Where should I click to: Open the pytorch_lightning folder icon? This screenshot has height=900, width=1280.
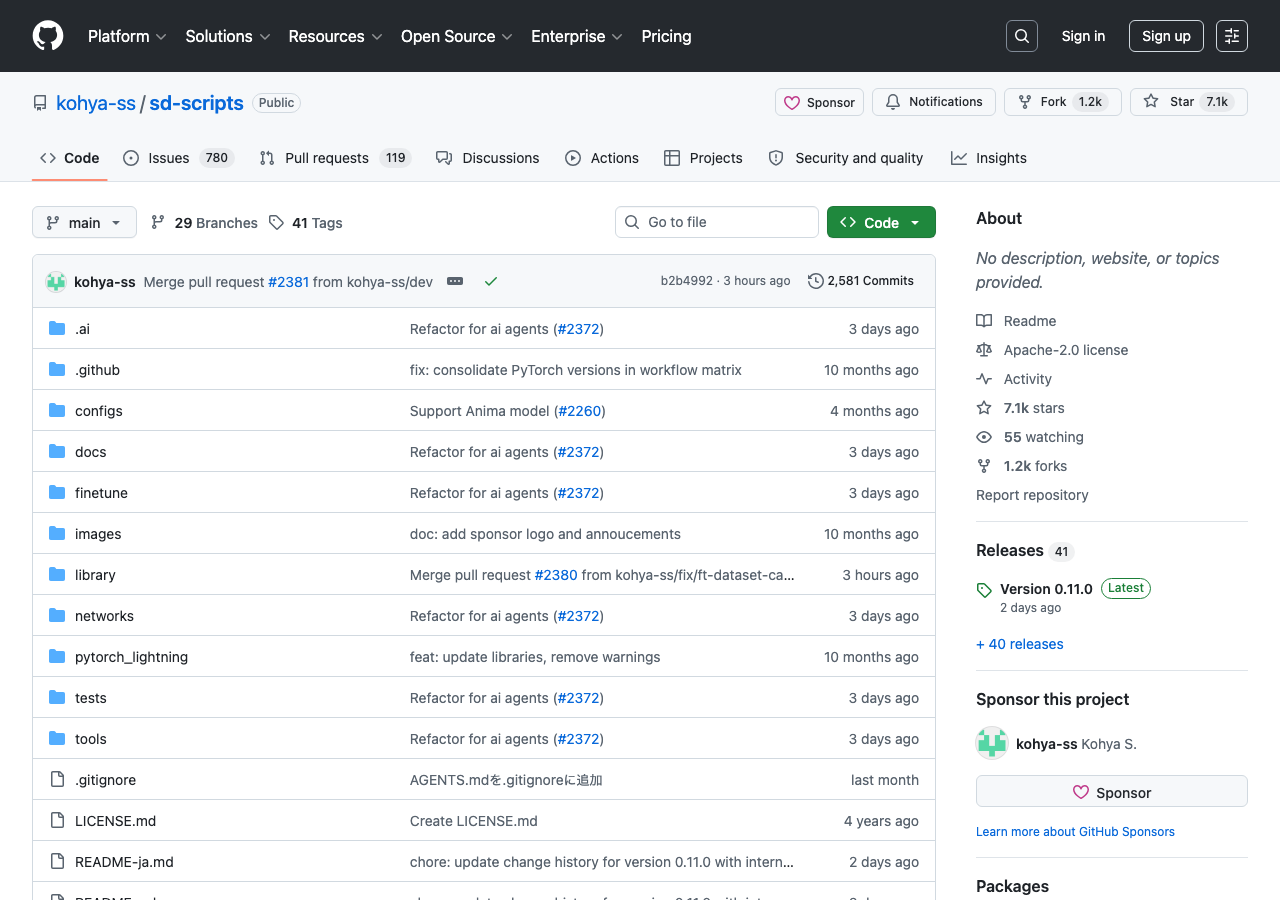click(57, 657)
